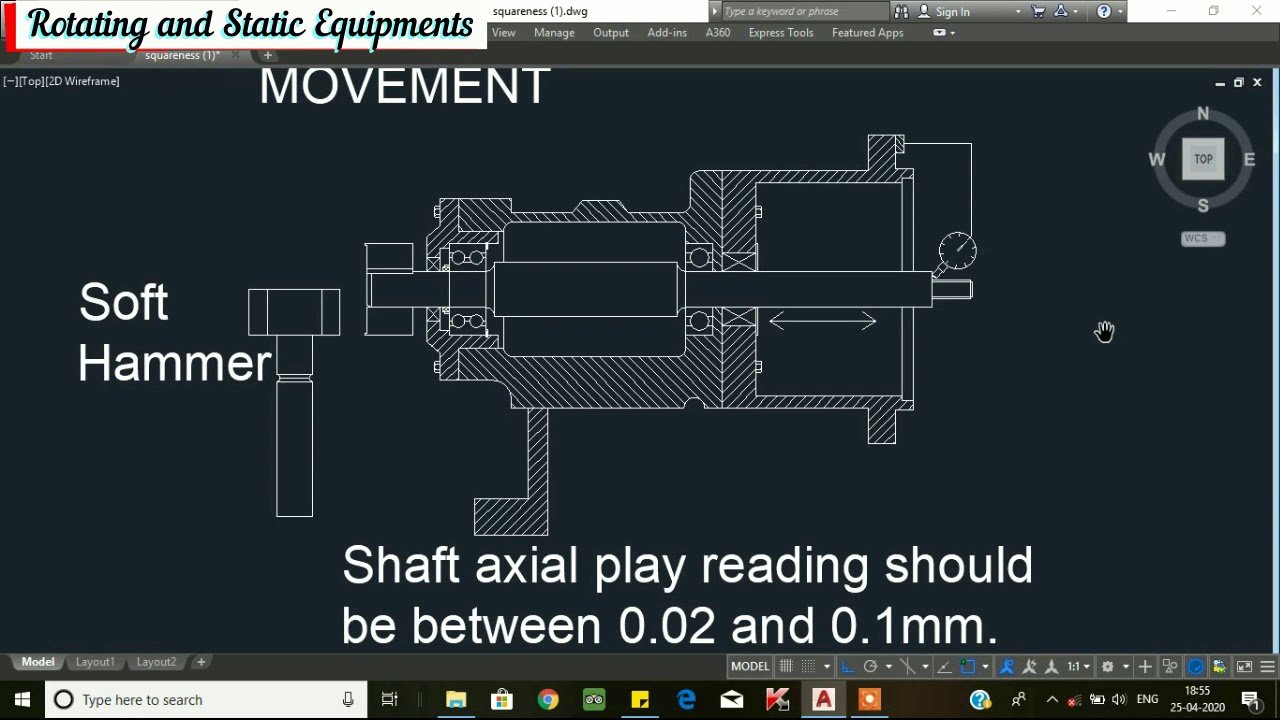Open the Autodesk App Store cart icon
The height and width of the screenshot is (720, 1280).
[x=1038, y=11]
